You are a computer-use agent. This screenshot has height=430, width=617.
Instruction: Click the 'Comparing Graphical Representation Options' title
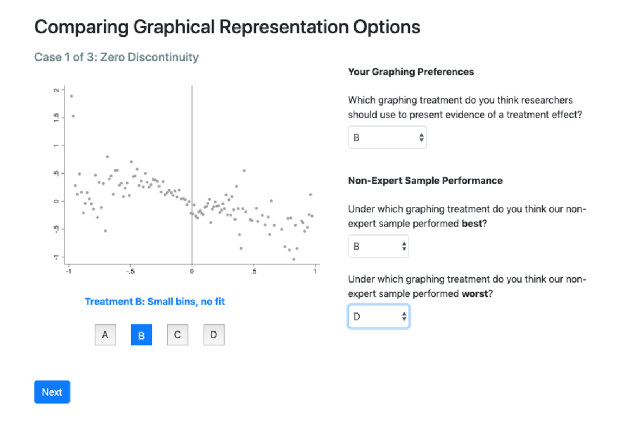227,27
